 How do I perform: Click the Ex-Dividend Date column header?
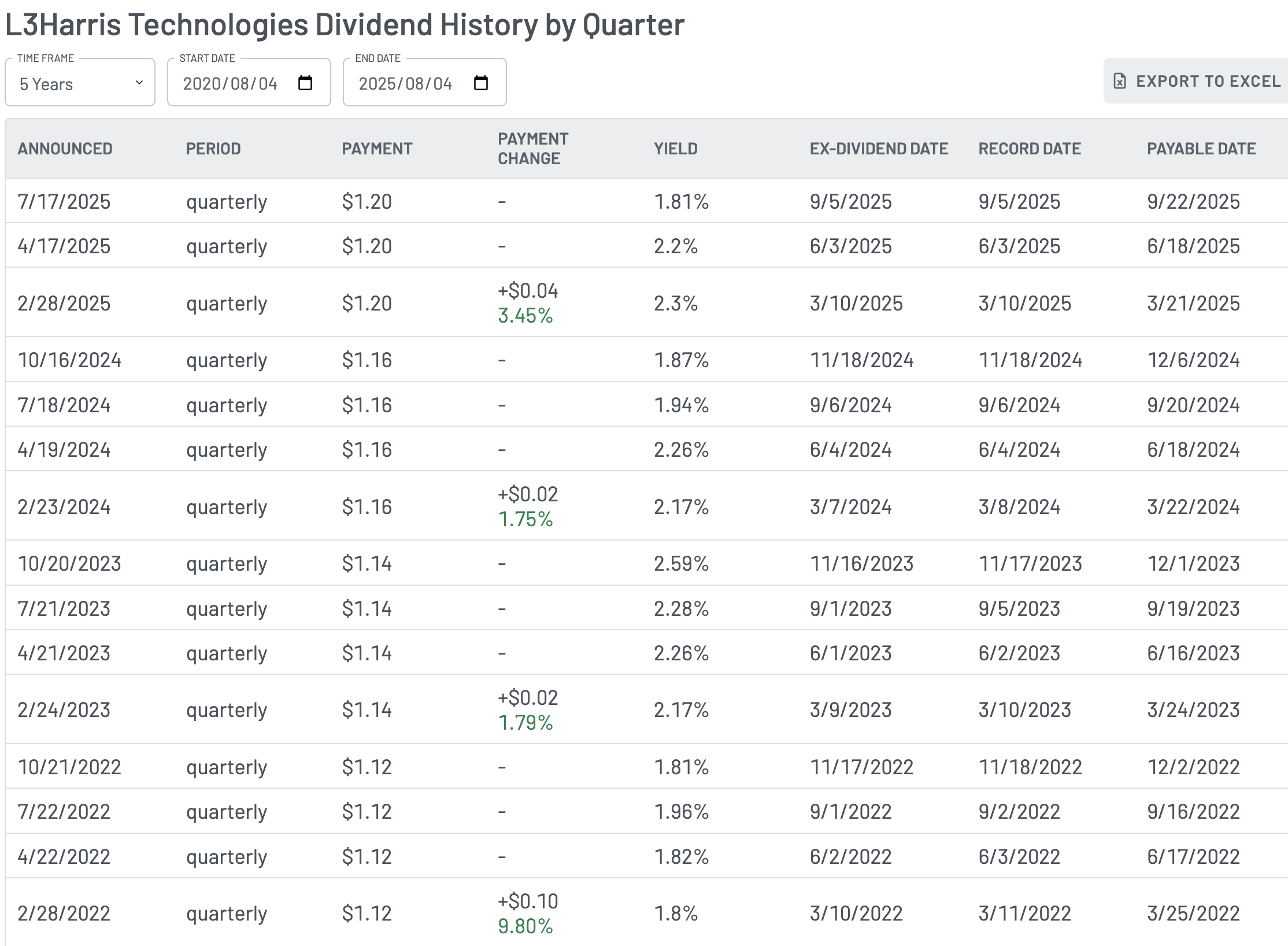tap(878, 149)
